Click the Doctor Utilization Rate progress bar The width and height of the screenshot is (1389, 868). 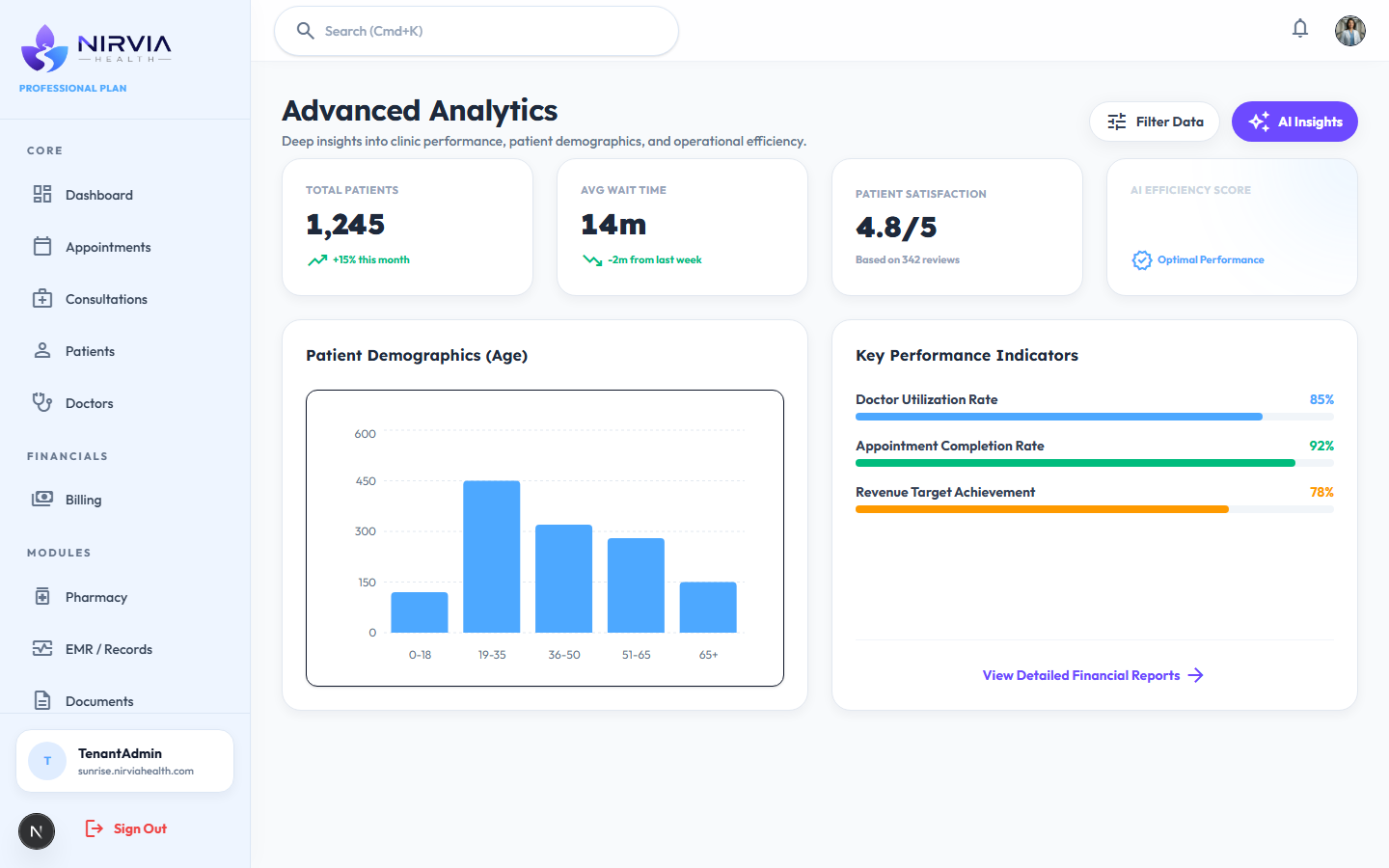click(1095, 417)
